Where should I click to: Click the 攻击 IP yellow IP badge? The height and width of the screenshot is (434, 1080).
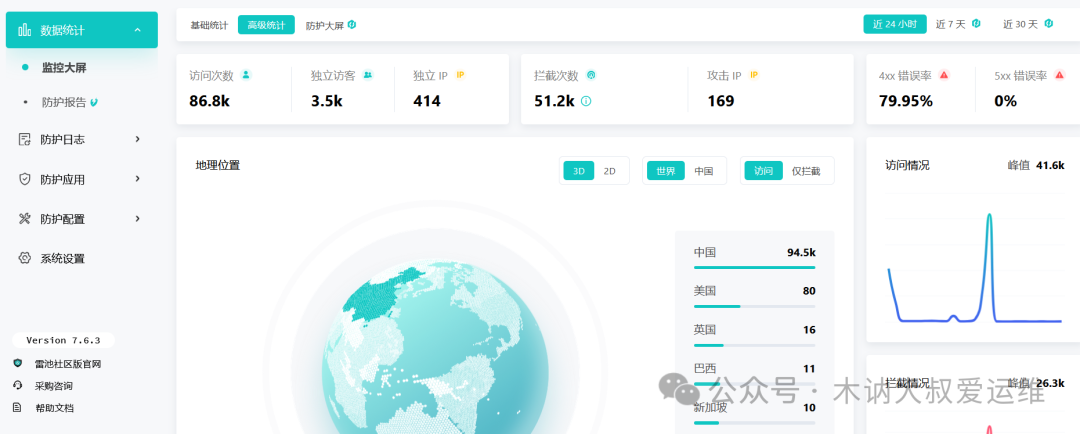click(754, 75)
